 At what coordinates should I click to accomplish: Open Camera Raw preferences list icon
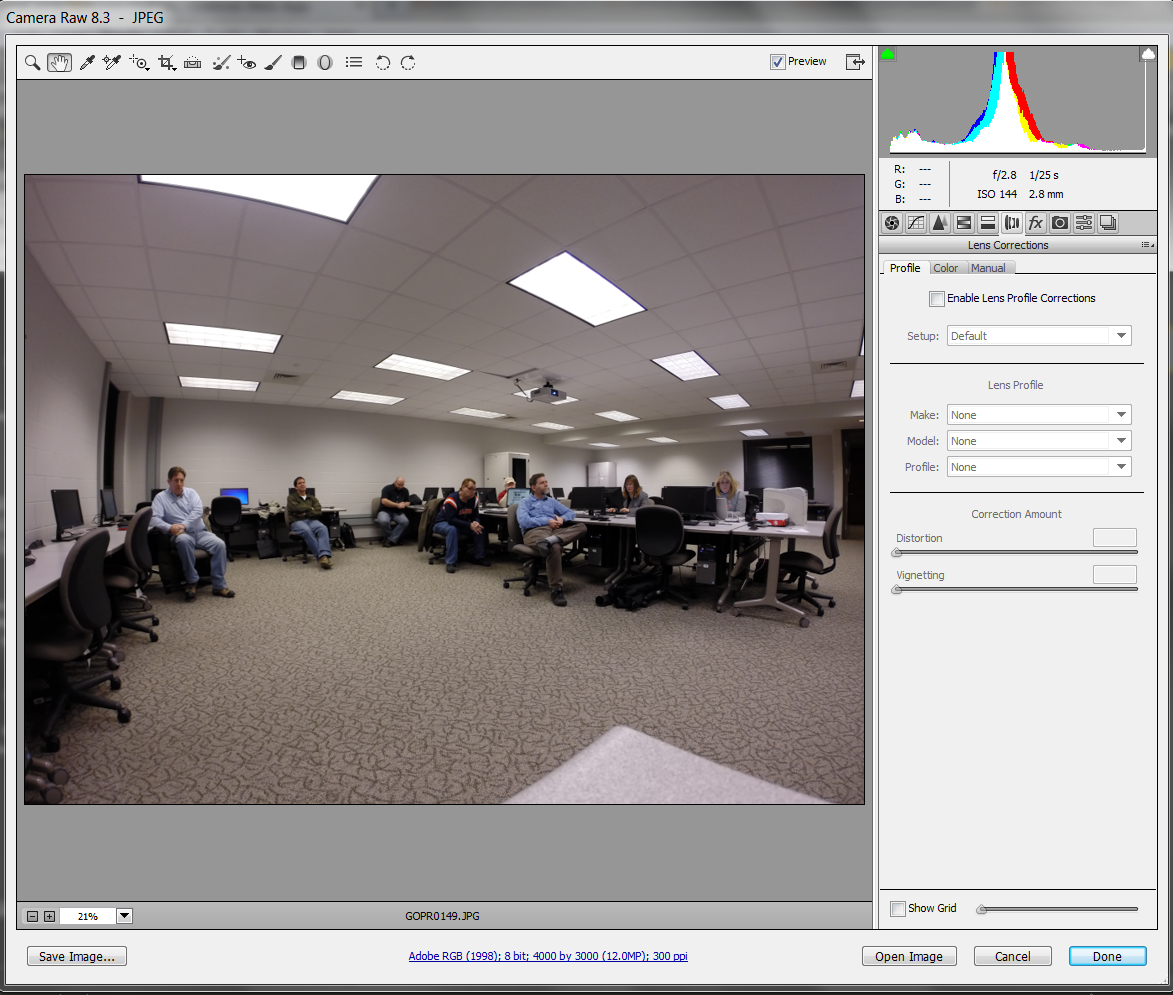[x=354, y=63]
